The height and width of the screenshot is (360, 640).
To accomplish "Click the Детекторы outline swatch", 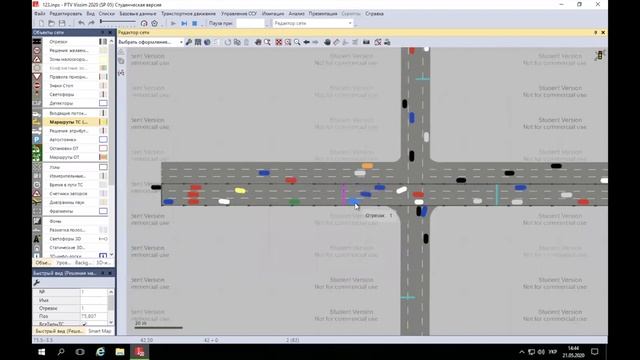I will point(103,103).
